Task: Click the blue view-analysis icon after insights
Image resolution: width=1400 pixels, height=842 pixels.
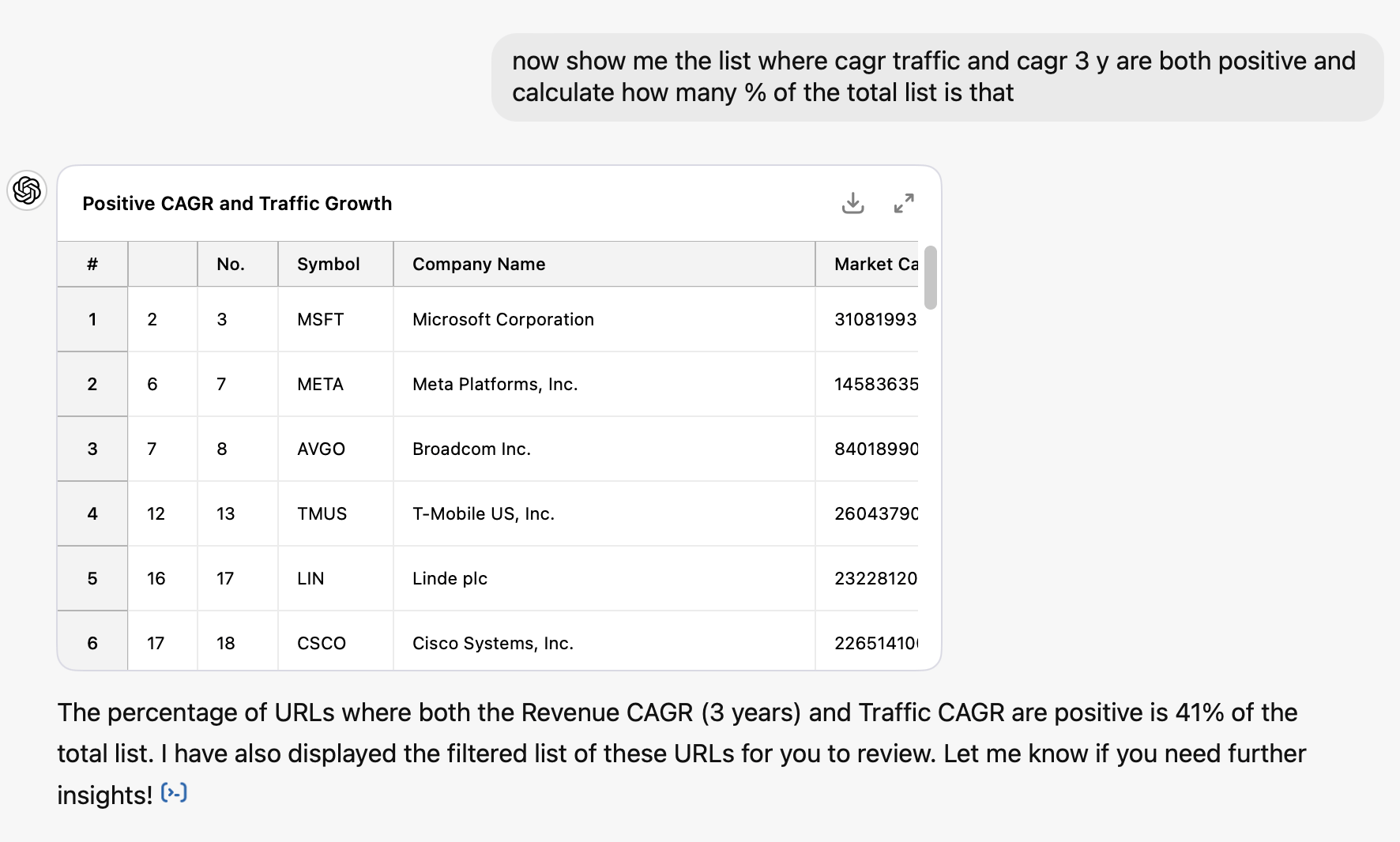Action: [173, 792]
